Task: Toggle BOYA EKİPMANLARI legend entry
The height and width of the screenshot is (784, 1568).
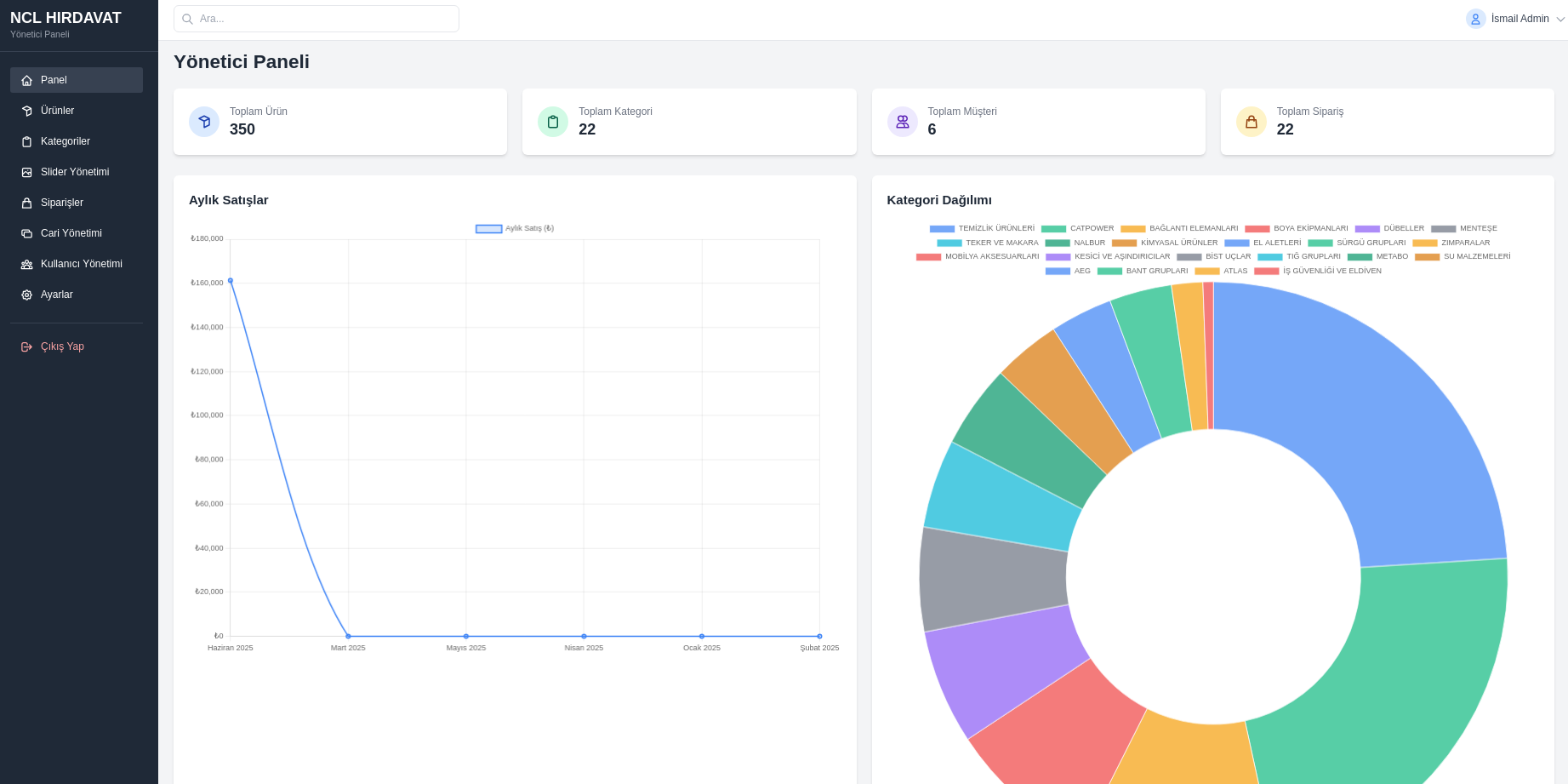Action: coord(1297,228)
